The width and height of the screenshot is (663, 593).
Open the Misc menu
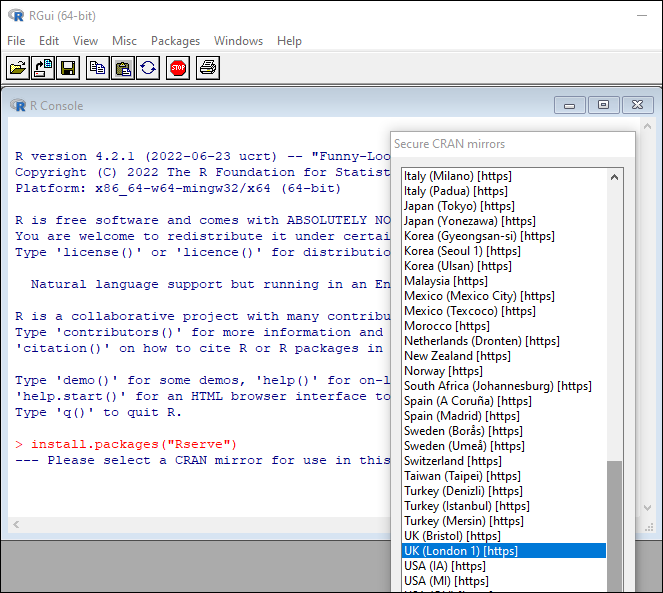[124, 41]
